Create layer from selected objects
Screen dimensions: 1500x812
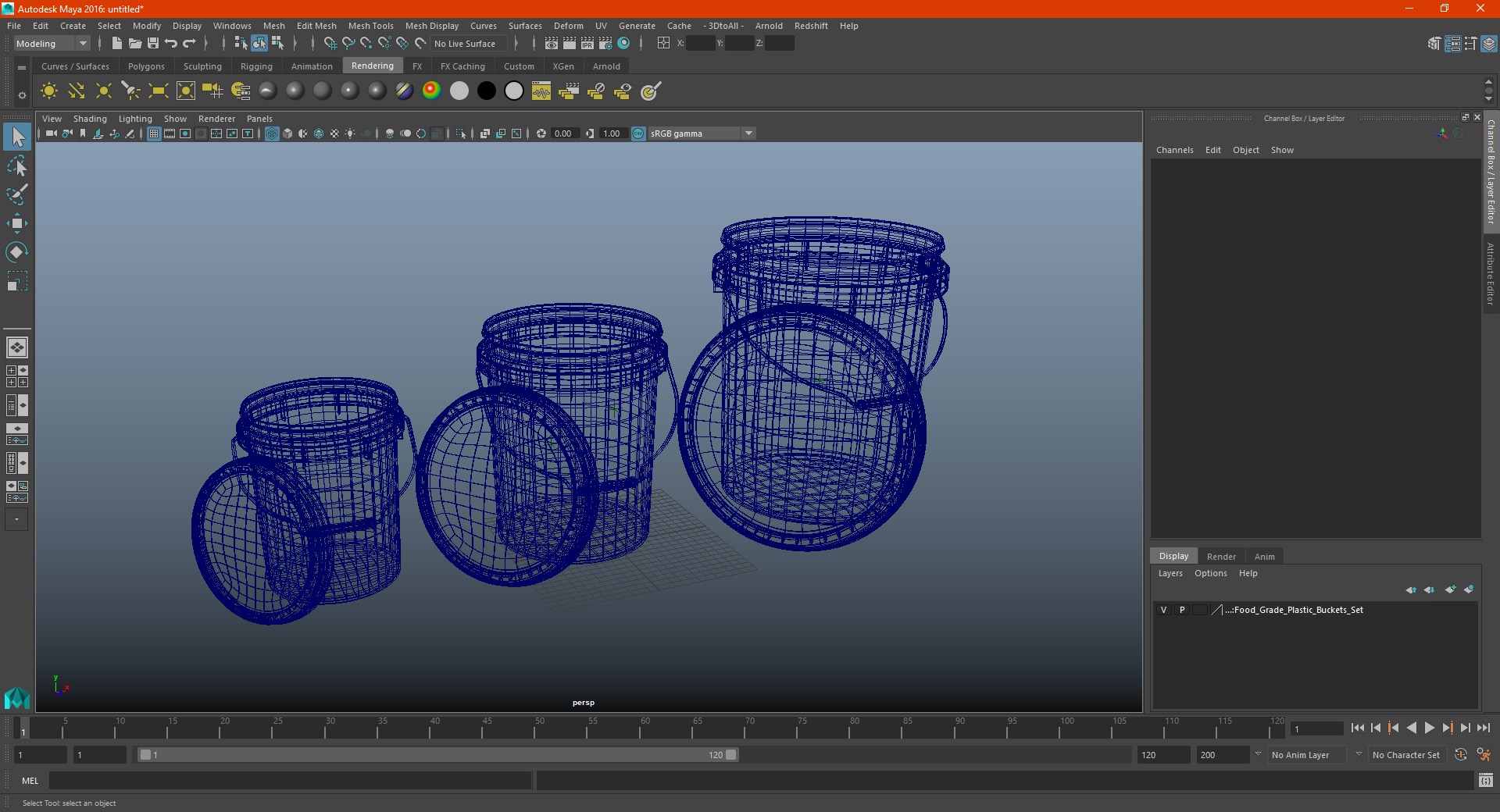click(x=1469, y=589)
